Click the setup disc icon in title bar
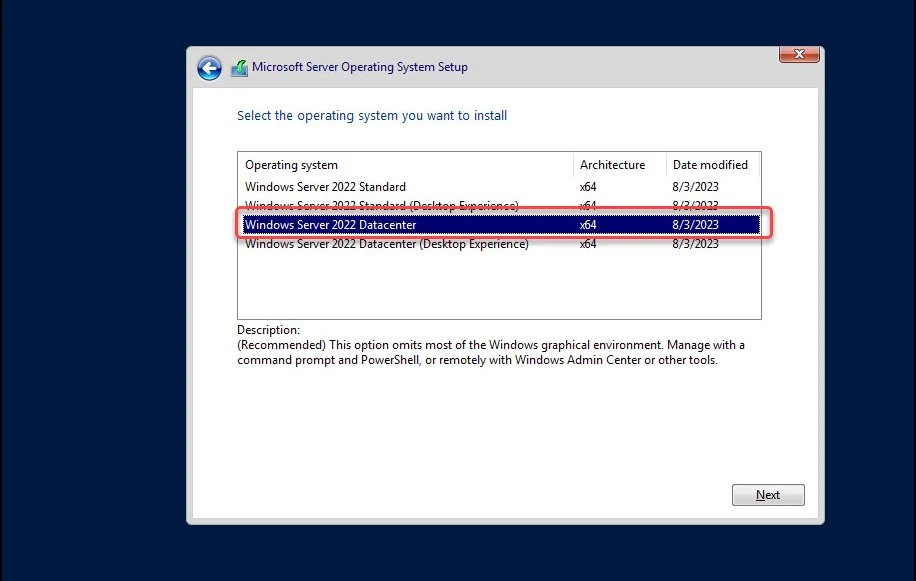Screen dimensions: 916x581 coord(239,68)
